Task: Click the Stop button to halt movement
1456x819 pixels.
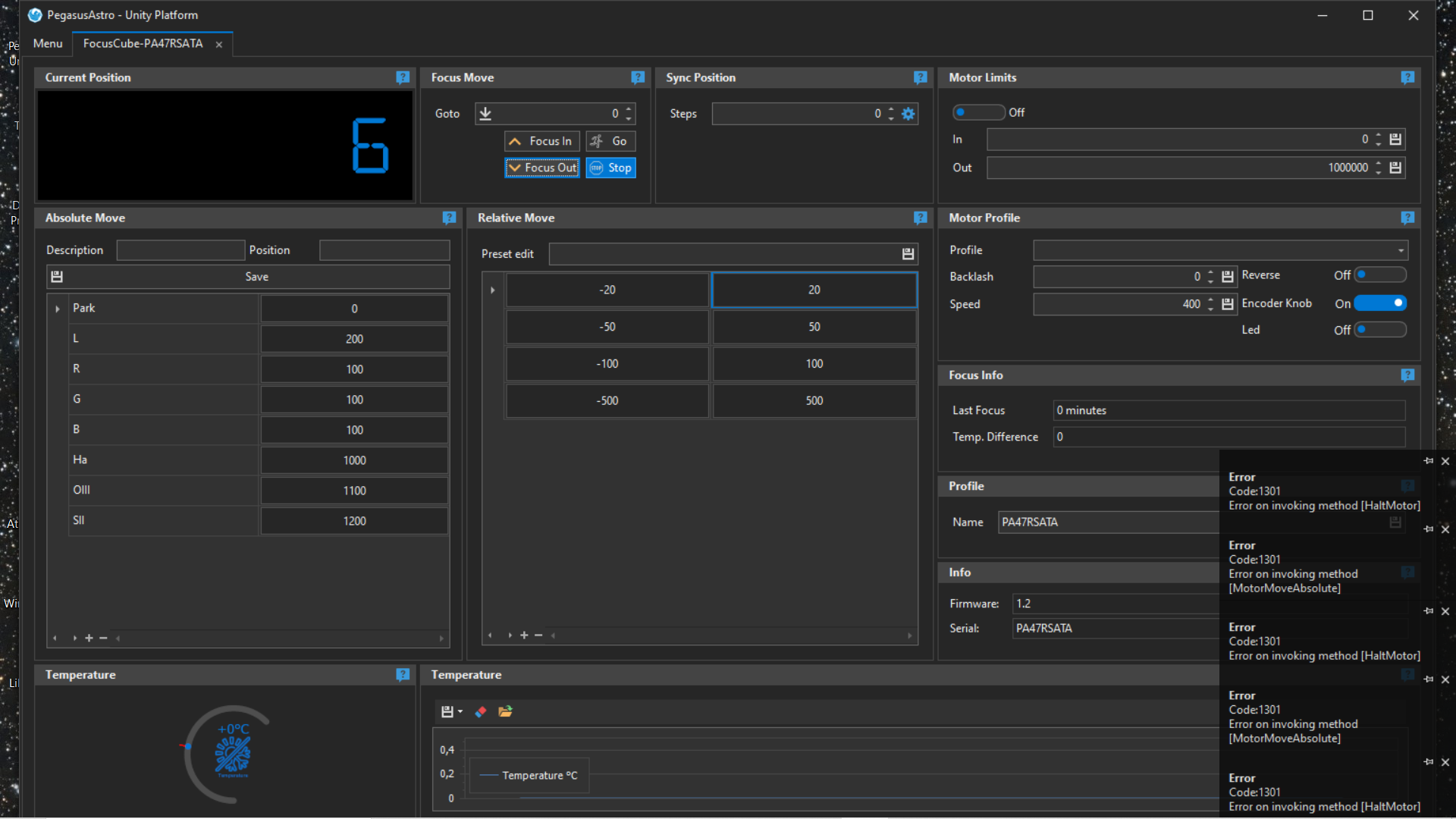Action: tap(611, 167)
